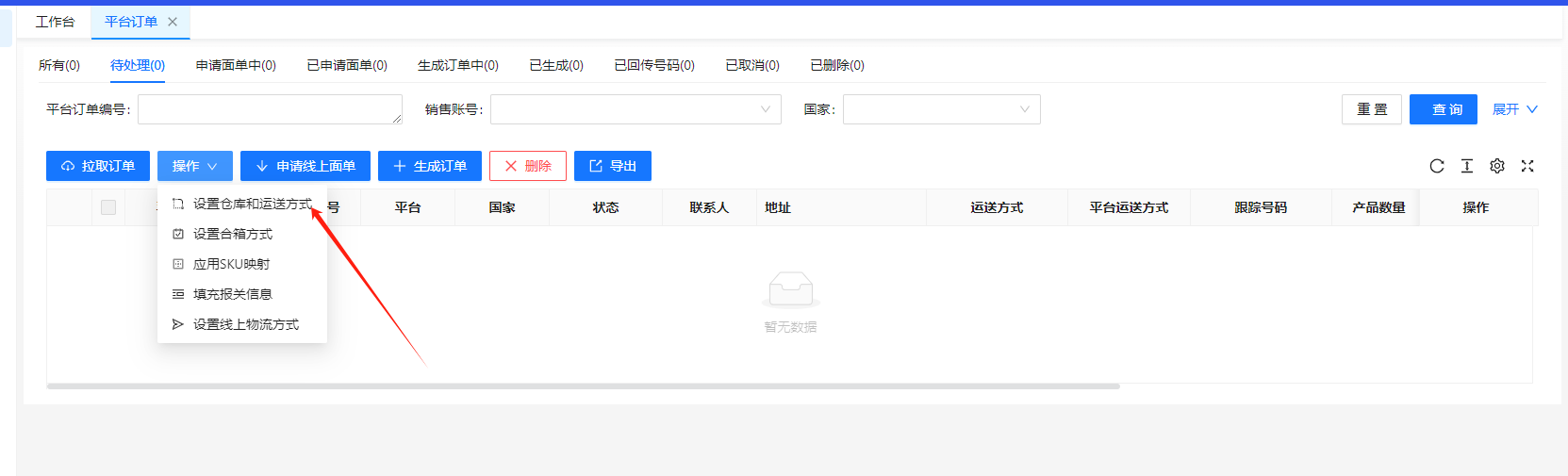Select 设置线上物流方式 menu item
Image resolution: width=1568 pixels, height=476 pixels.
[245, 324]
